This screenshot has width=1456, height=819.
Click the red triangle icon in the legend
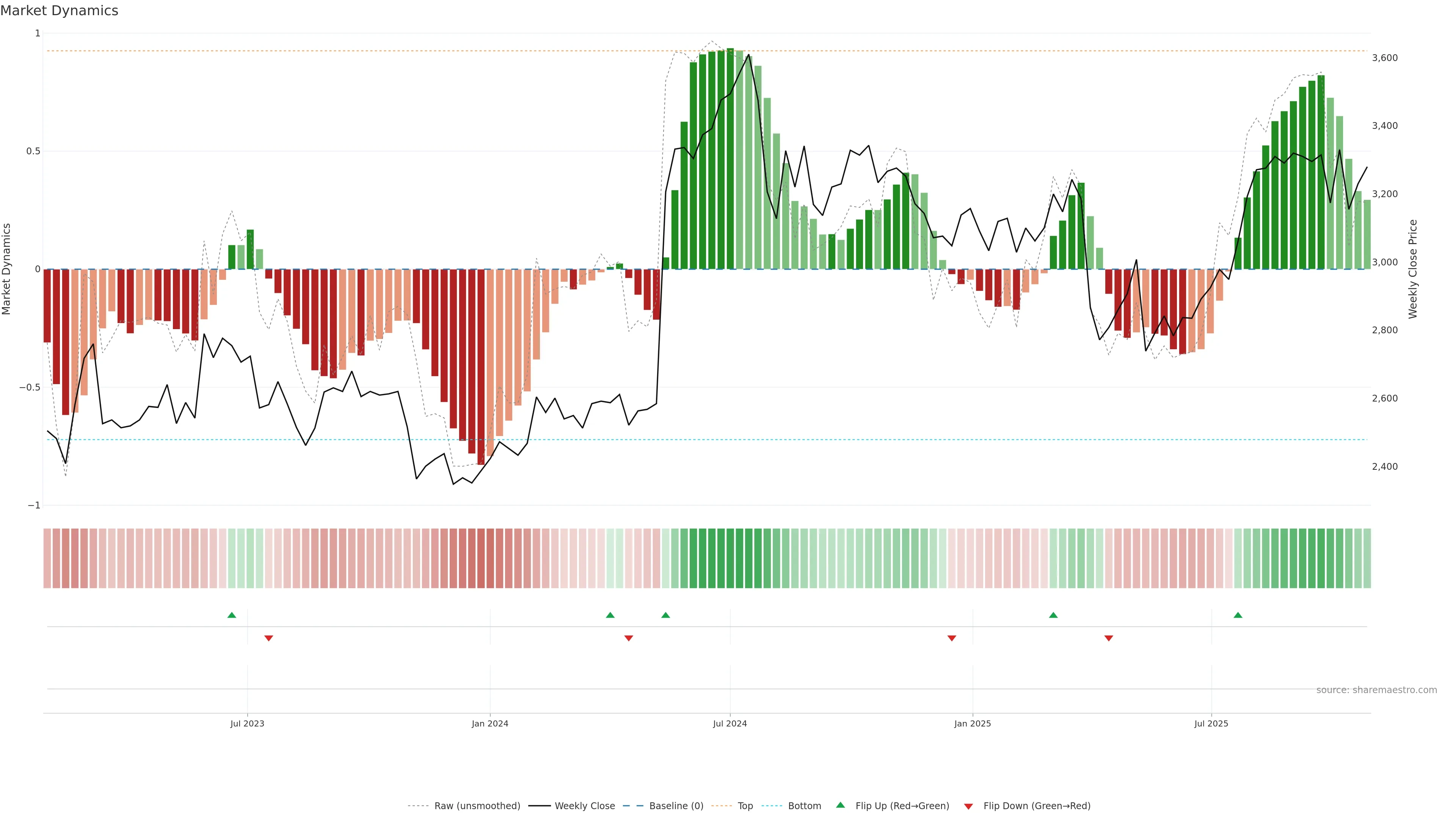pyautogui.click(x=968, y=806)
